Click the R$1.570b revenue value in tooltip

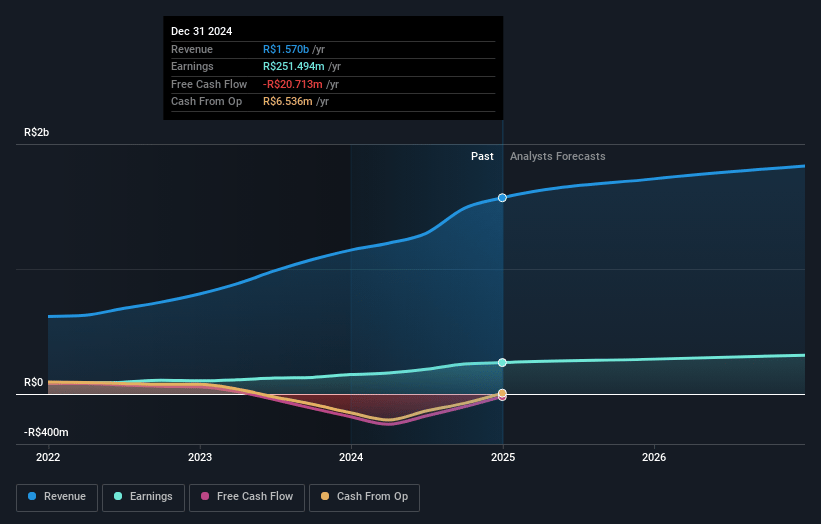point(286,49)
